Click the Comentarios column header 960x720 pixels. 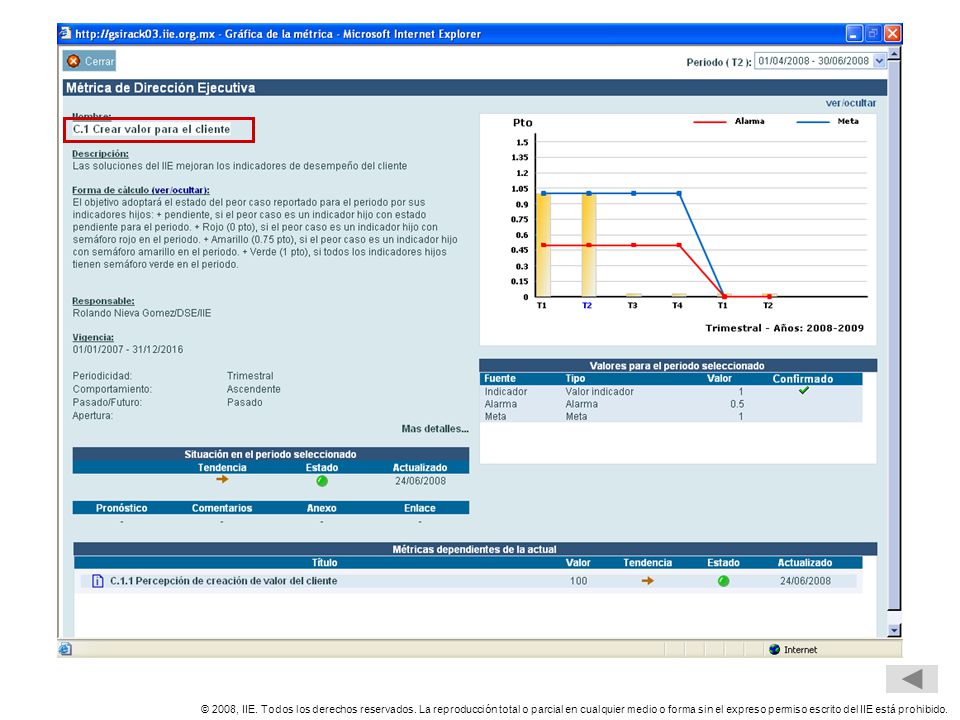(222, 508)
